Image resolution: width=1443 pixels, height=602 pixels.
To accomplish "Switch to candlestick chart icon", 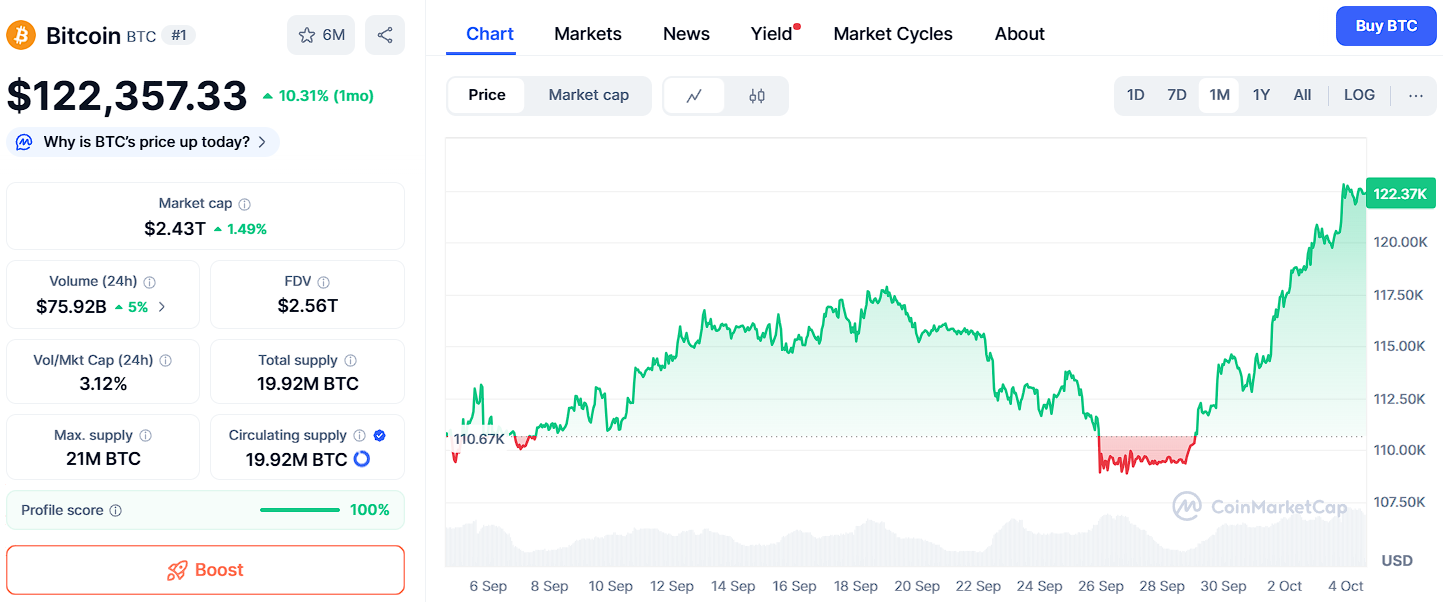I will tap(757, 96).
